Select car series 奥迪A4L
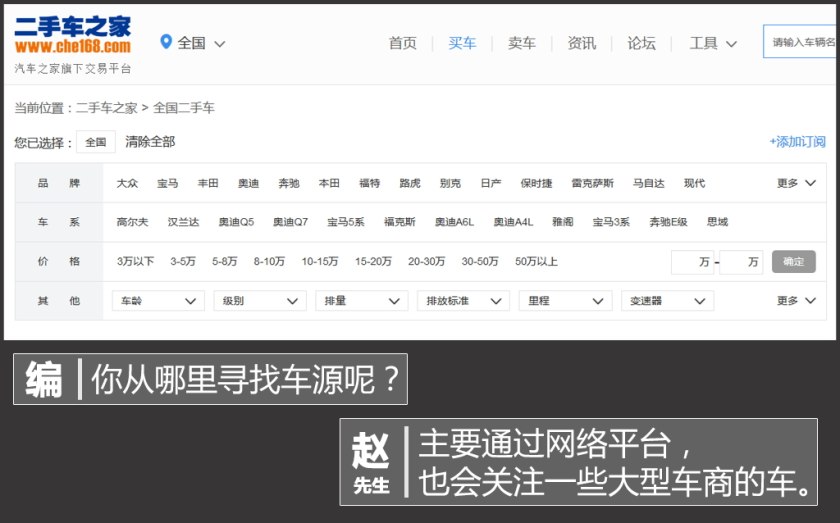This screenshot has height=523, width=840. pos(513,222)
